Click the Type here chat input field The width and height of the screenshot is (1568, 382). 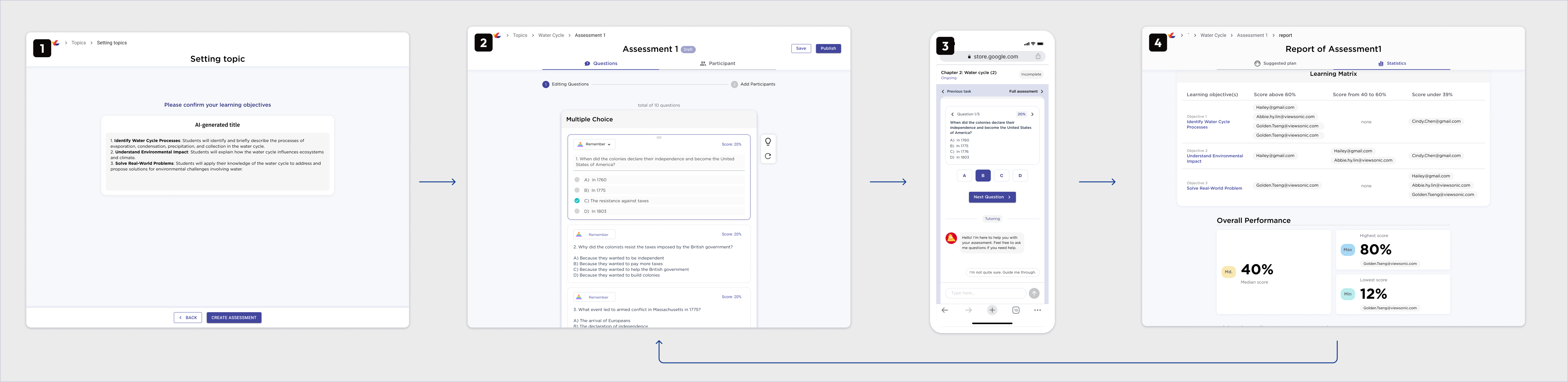click(x=985, y=293)
